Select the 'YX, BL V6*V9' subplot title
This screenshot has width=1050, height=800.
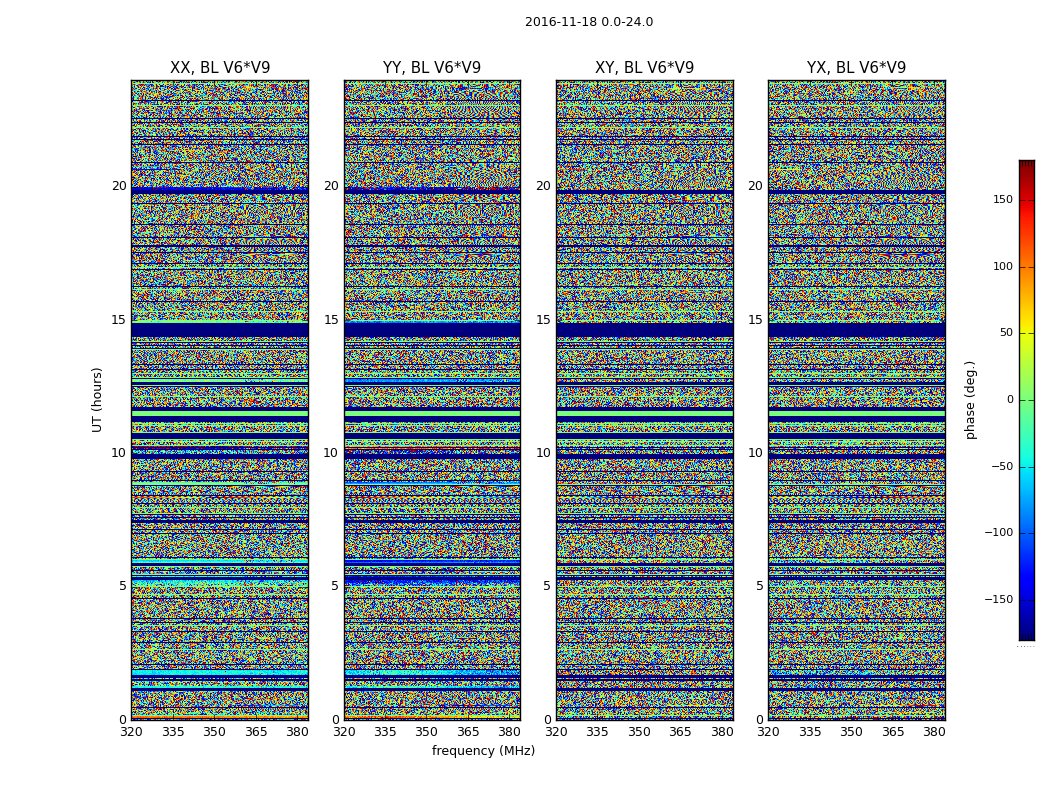(856, 68)
